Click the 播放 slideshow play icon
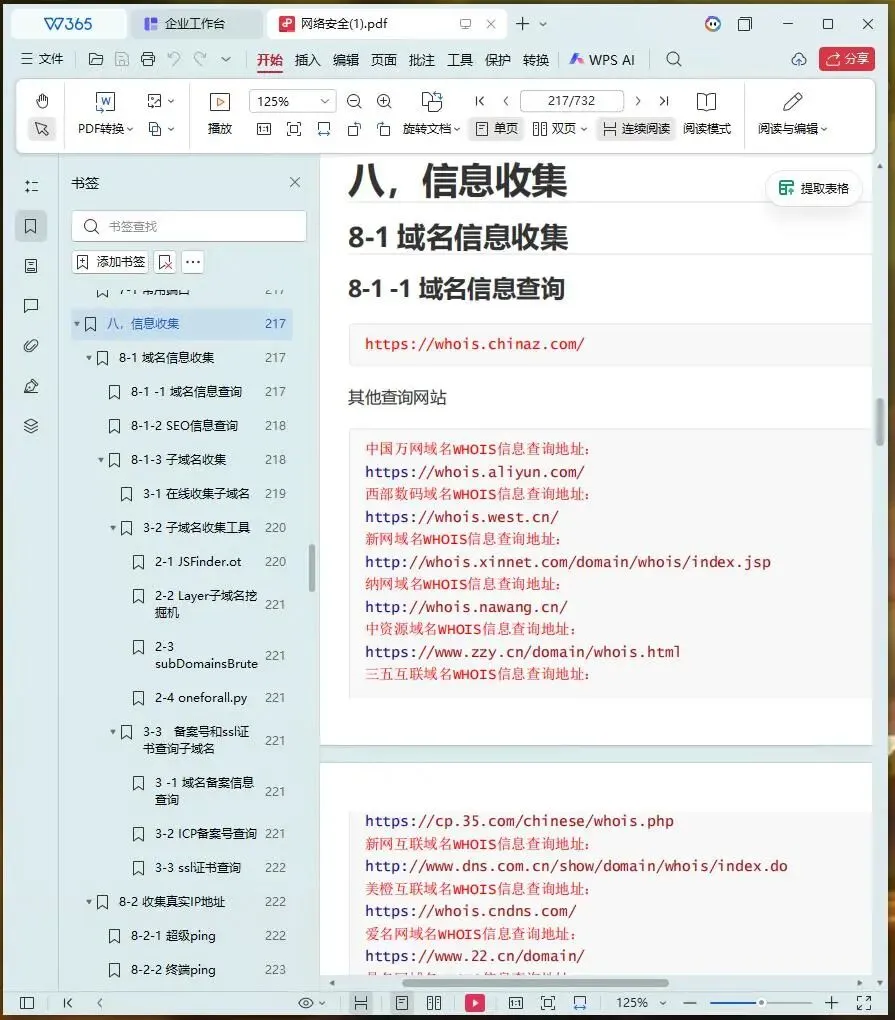This screenshot has height=1020, width=895. coord(220,102)
